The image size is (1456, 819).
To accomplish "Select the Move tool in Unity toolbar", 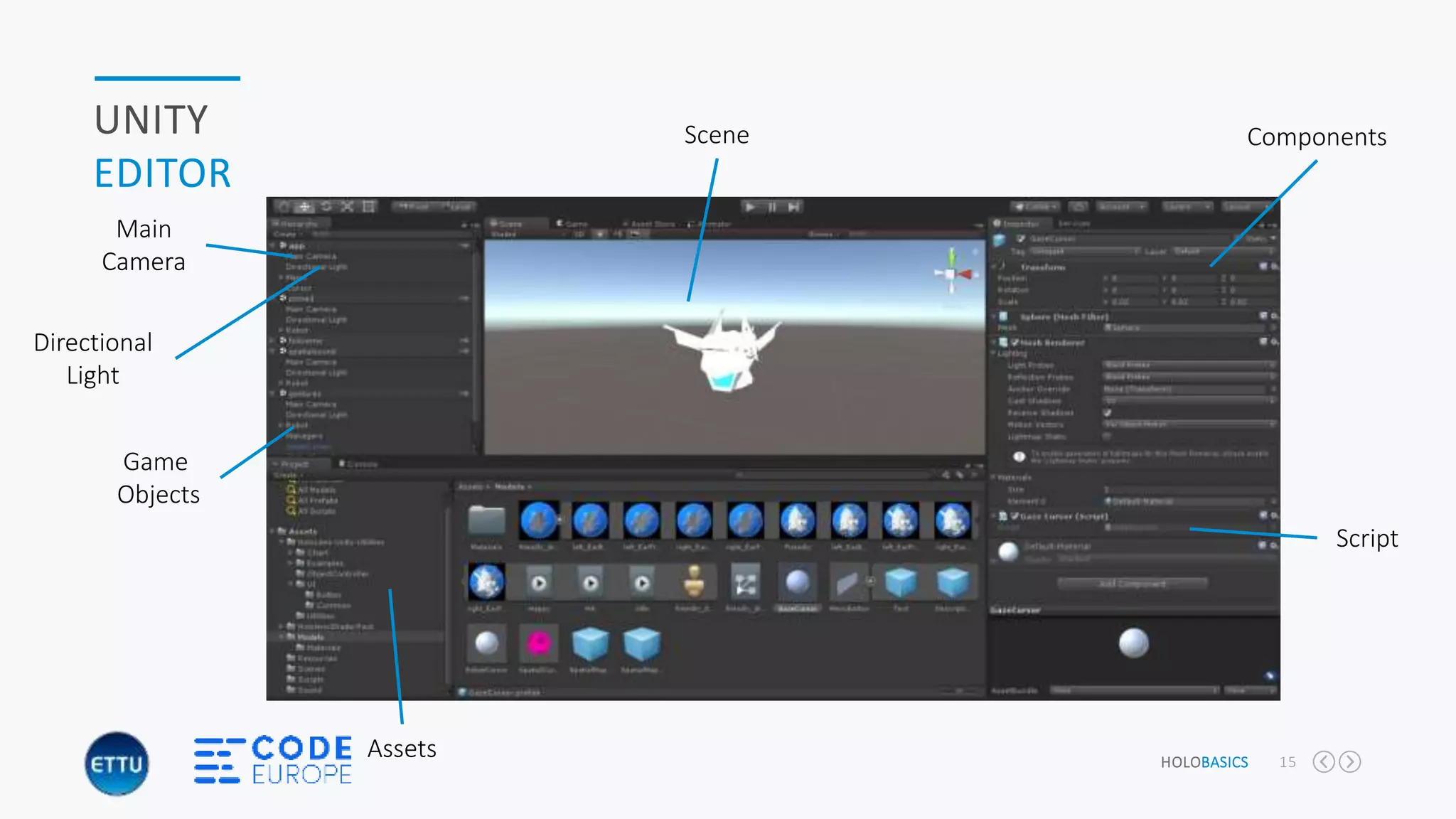I will tap(304, 207).
